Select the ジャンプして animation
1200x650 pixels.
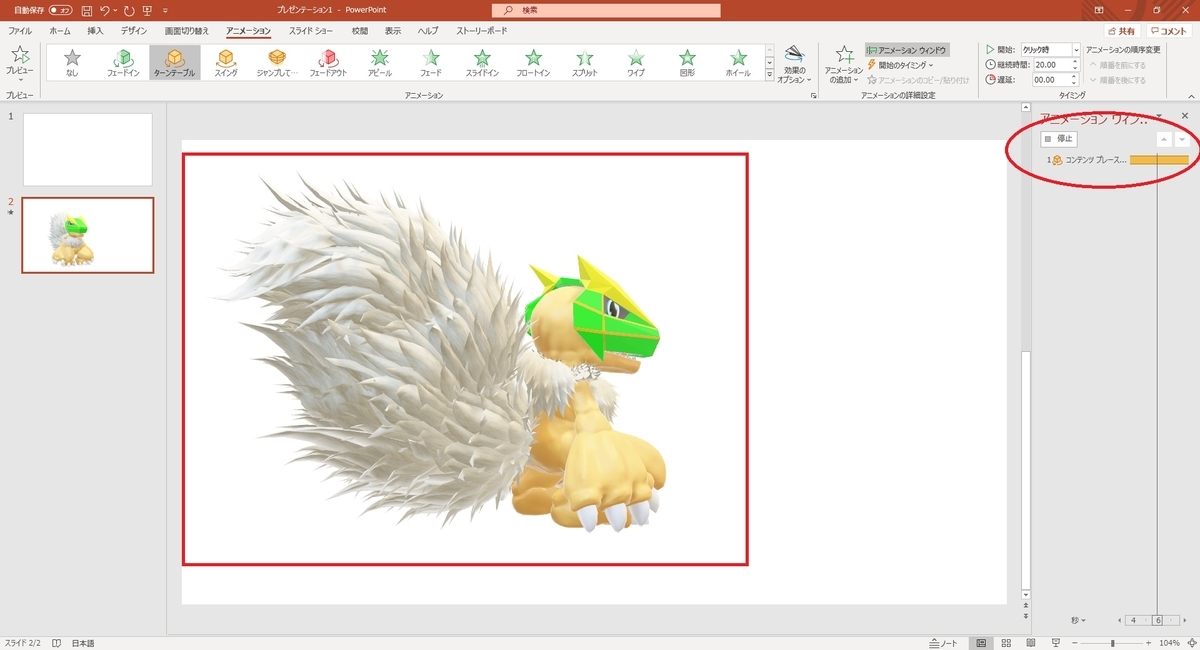point(277,64)
